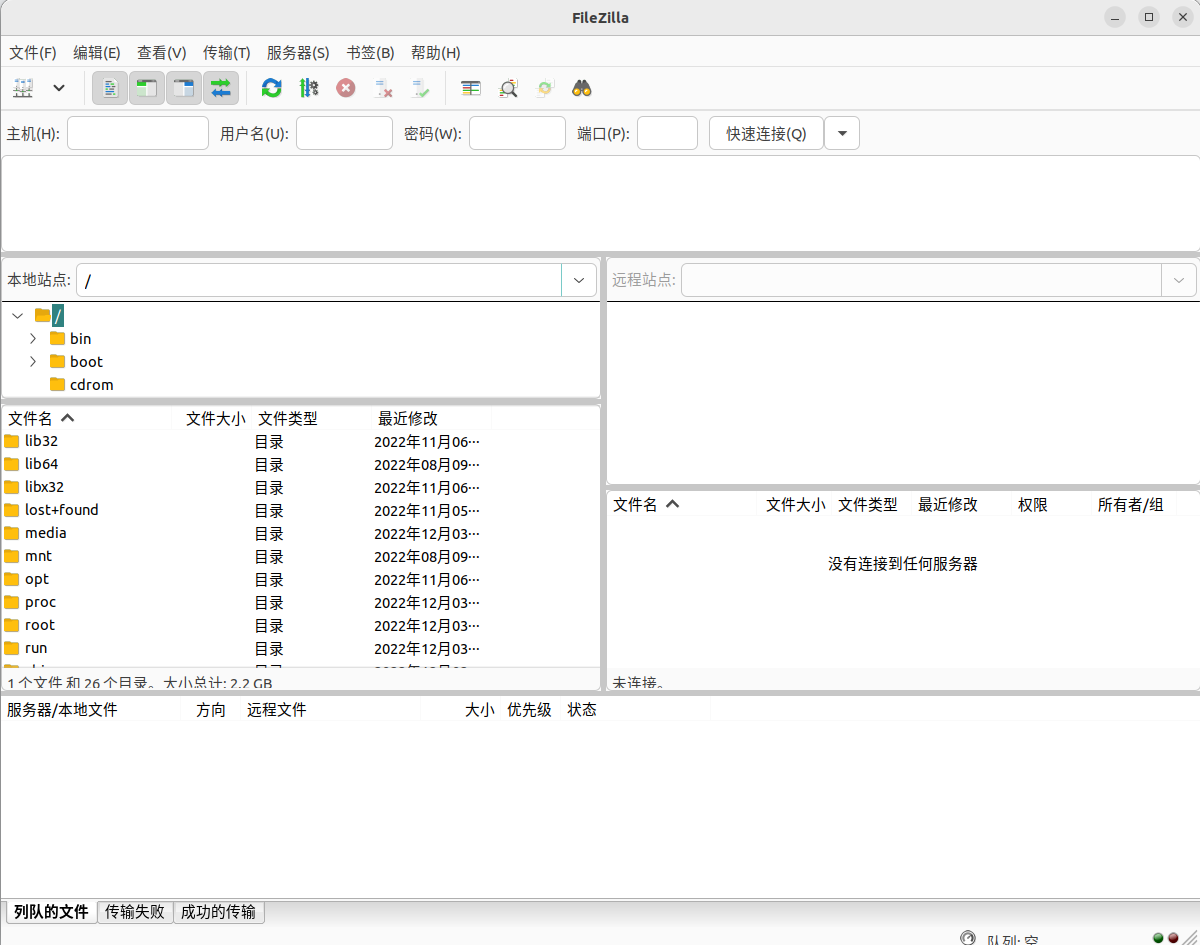Open the 传输(T) menu

point(226,53)
